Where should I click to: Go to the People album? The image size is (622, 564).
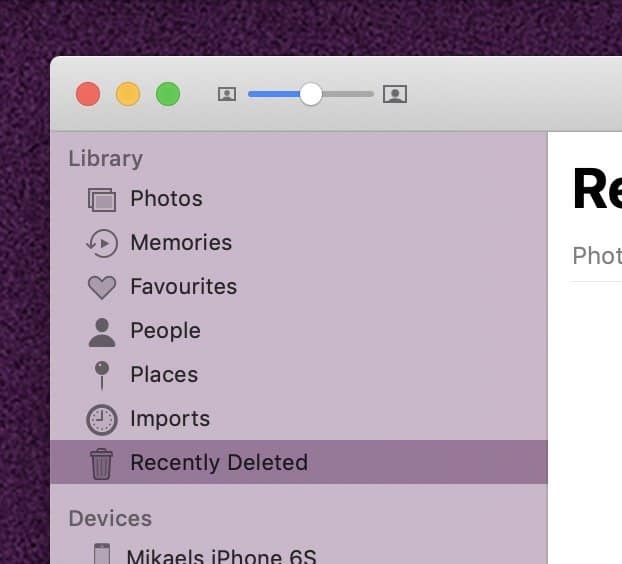pyautogui.click(x=299, y=331)
